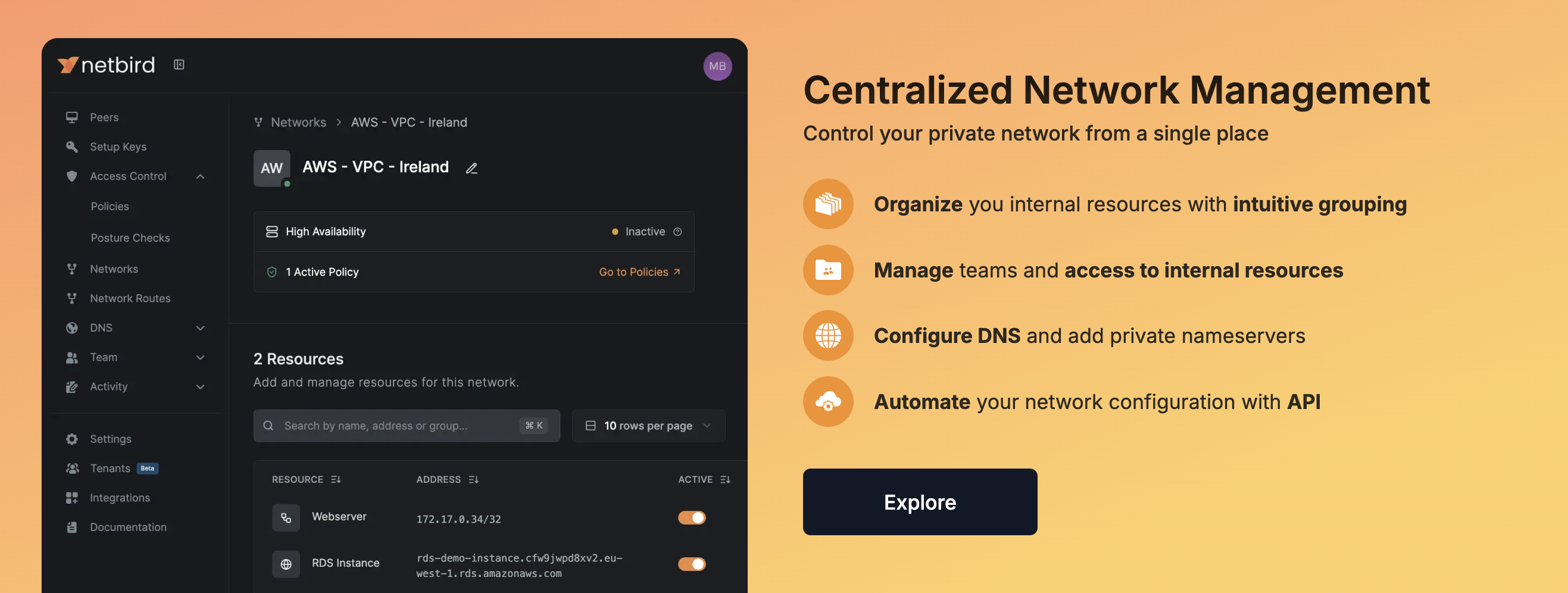The width and height of the screenshot is (1568, 593).
Task: Click the RDS Instance globe icon
Action: click(x=286, y=564)
